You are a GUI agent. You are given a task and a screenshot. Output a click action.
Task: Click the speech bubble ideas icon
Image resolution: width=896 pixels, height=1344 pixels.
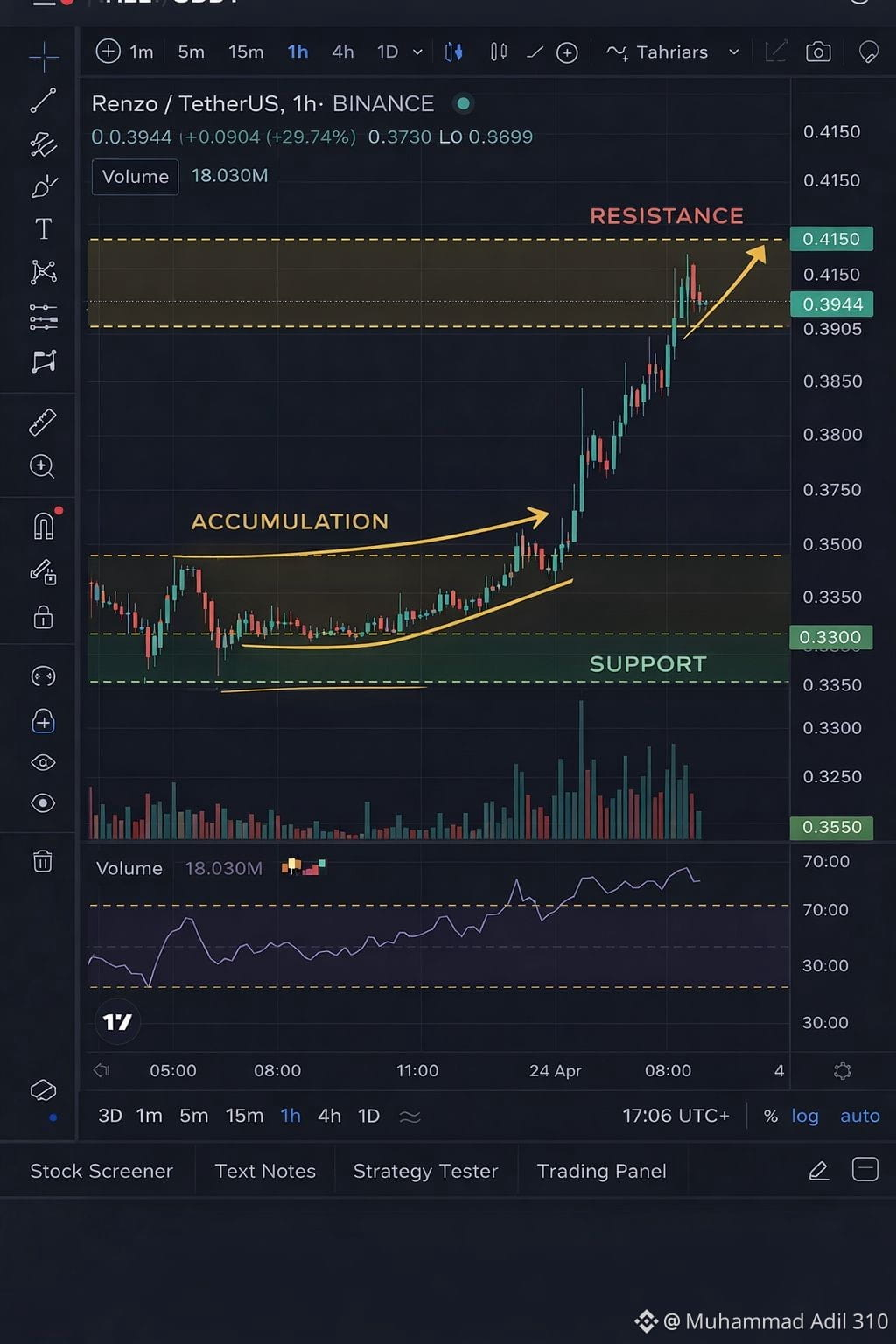[x=868, y=52]
